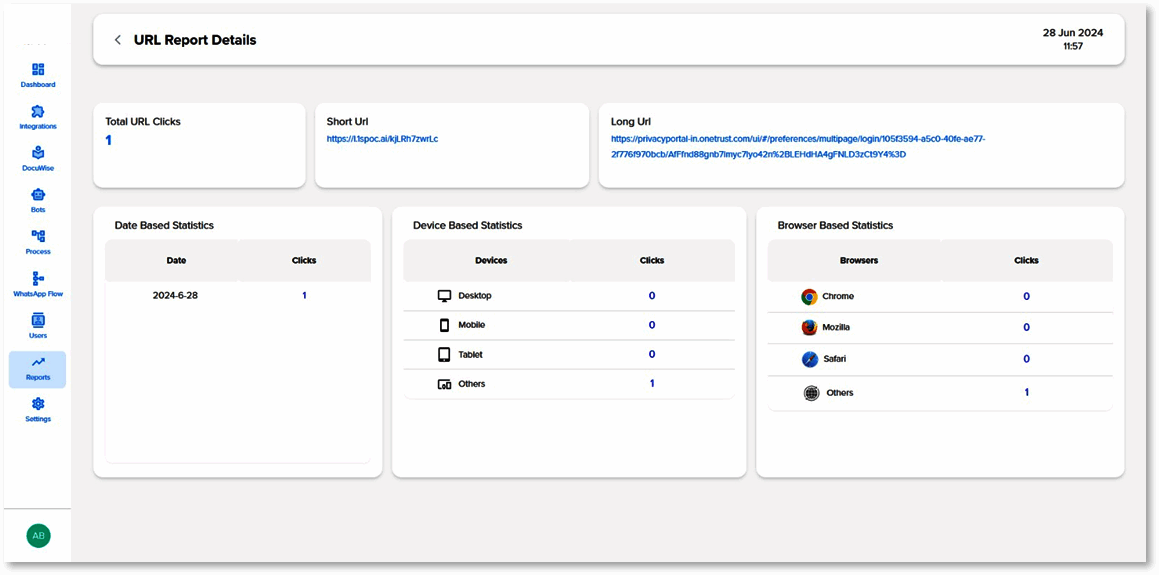The height and width of the screenshot is (575, 1159).
Task: Click the Mozilla Firefox icon
Action: click(x=809, y=328)
